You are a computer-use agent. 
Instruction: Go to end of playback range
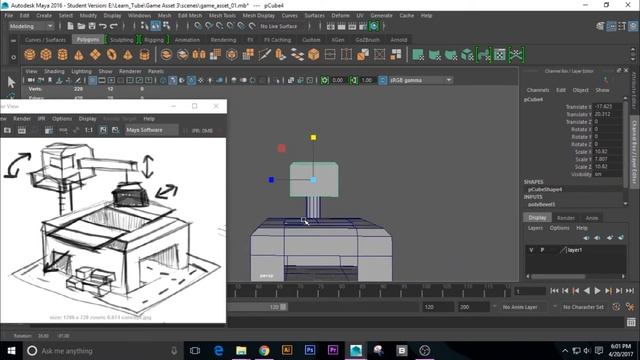630,291
